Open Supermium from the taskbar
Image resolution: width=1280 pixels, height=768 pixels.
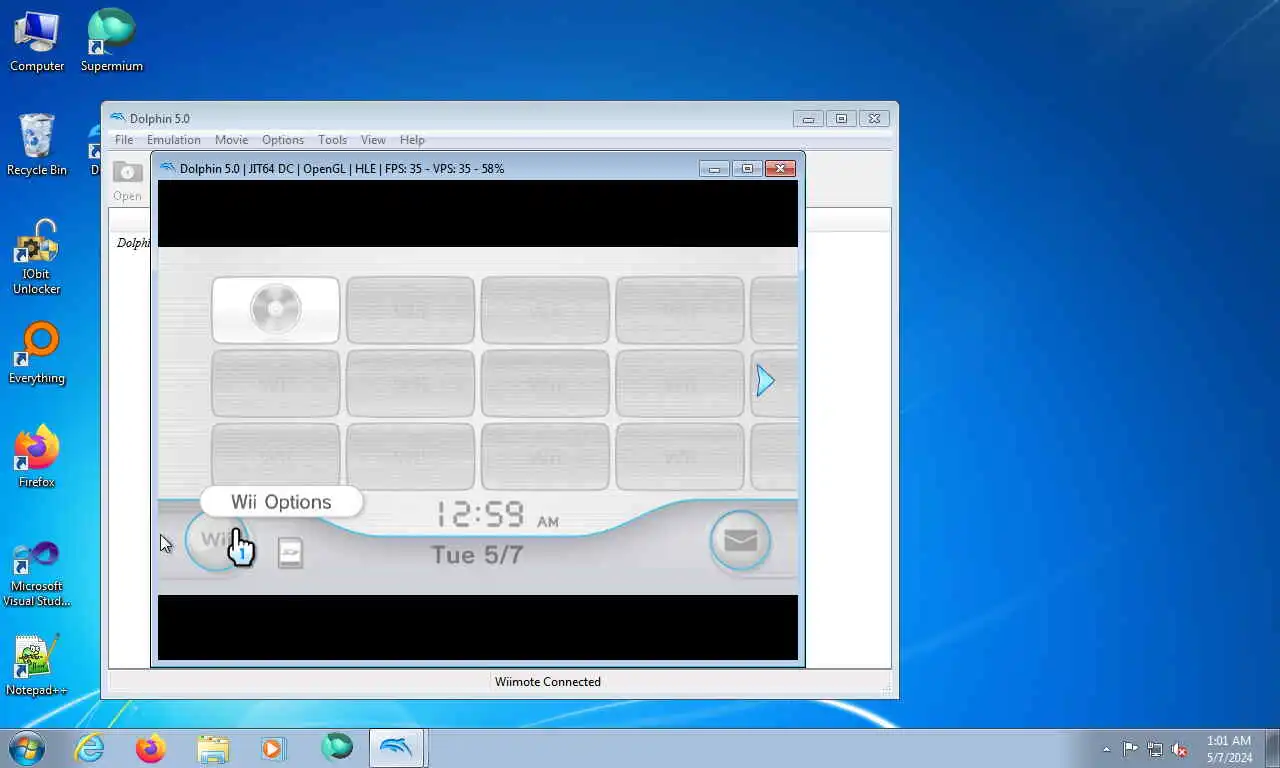point(337,747)
